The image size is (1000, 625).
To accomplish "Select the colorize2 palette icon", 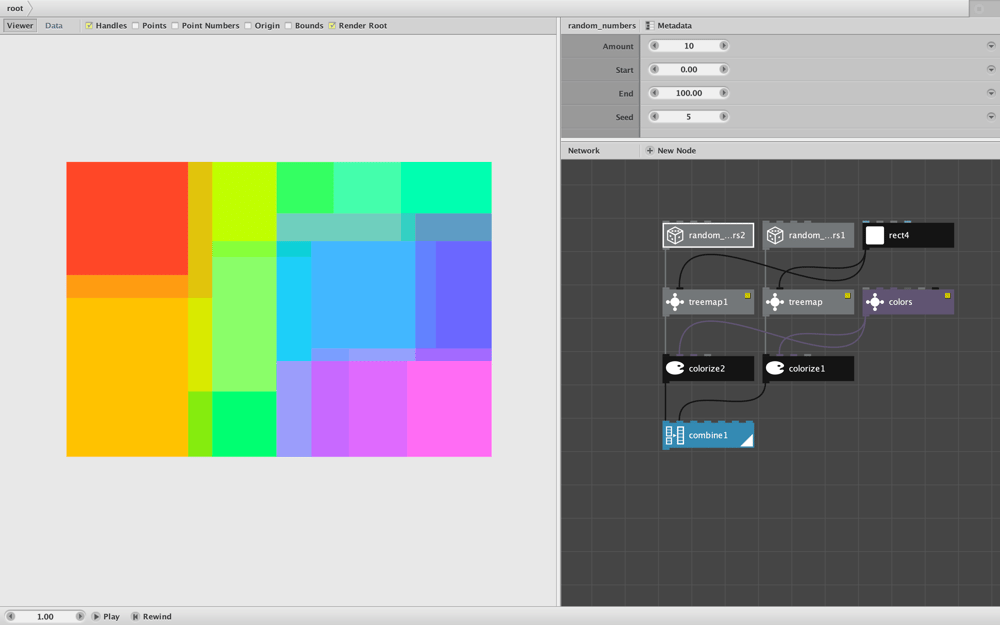I will (x=675, y=368).
